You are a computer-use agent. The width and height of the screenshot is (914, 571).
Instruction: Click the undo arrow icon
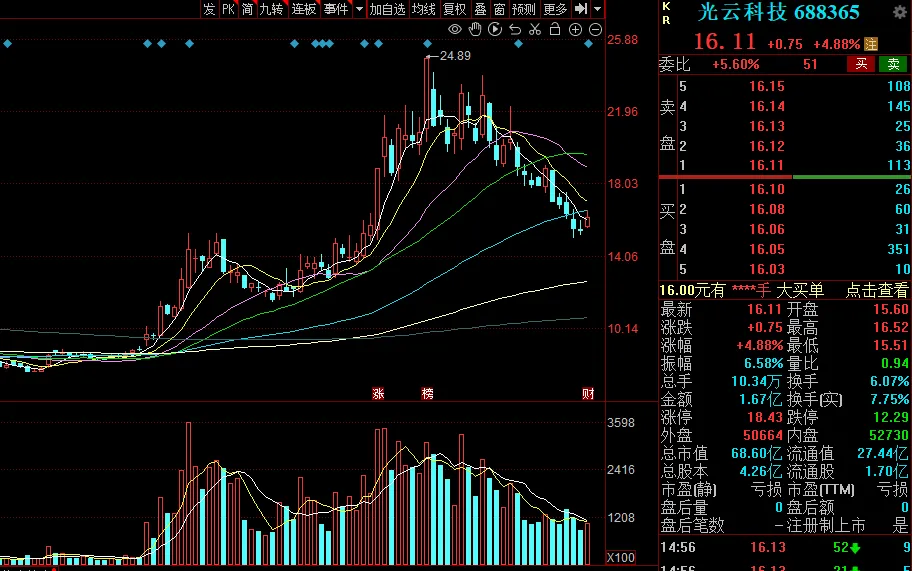(517, 29)
